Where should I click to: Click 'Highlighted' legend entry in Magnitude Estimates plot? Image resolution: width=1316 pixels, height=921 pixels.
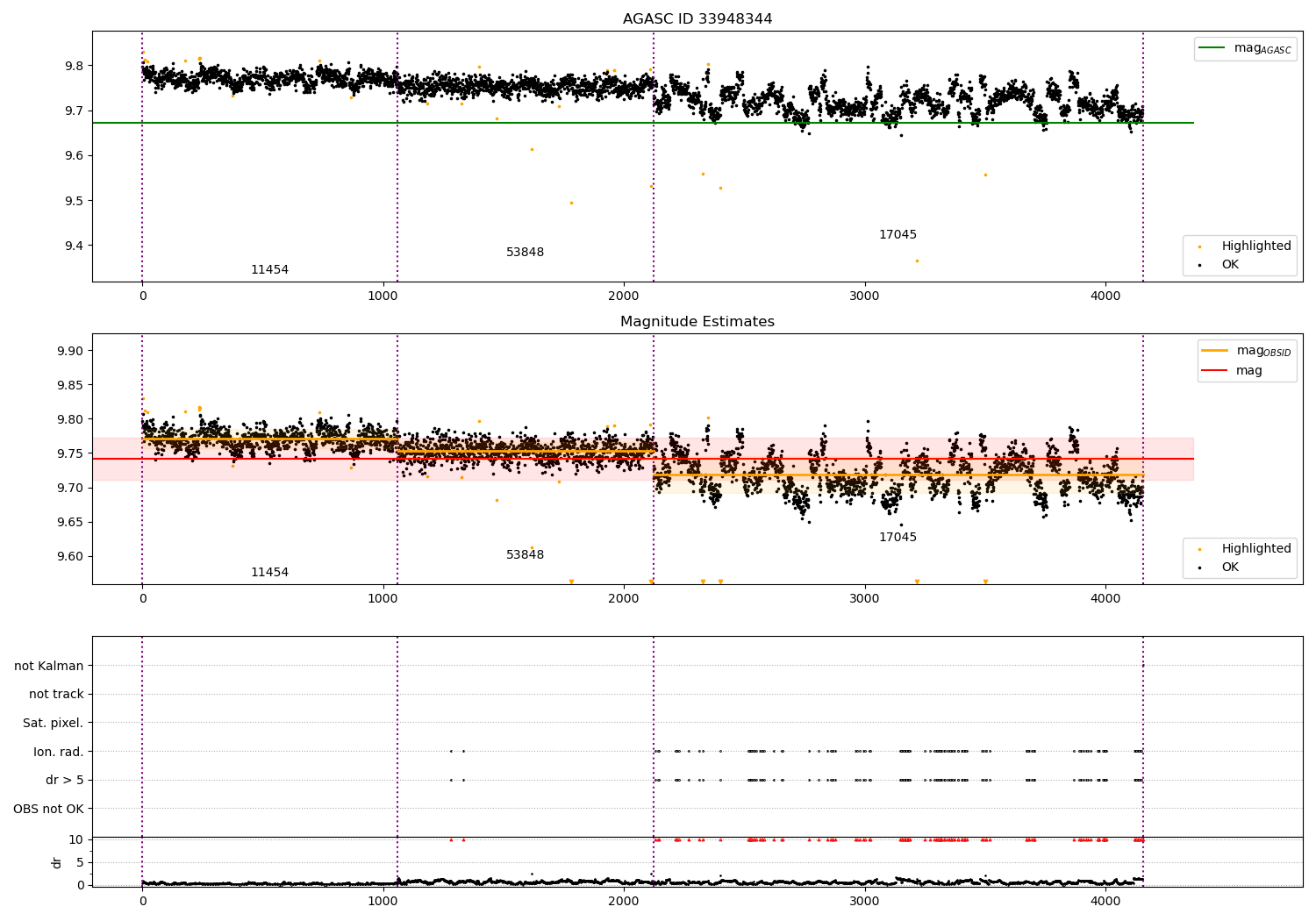coord(1256,548)
